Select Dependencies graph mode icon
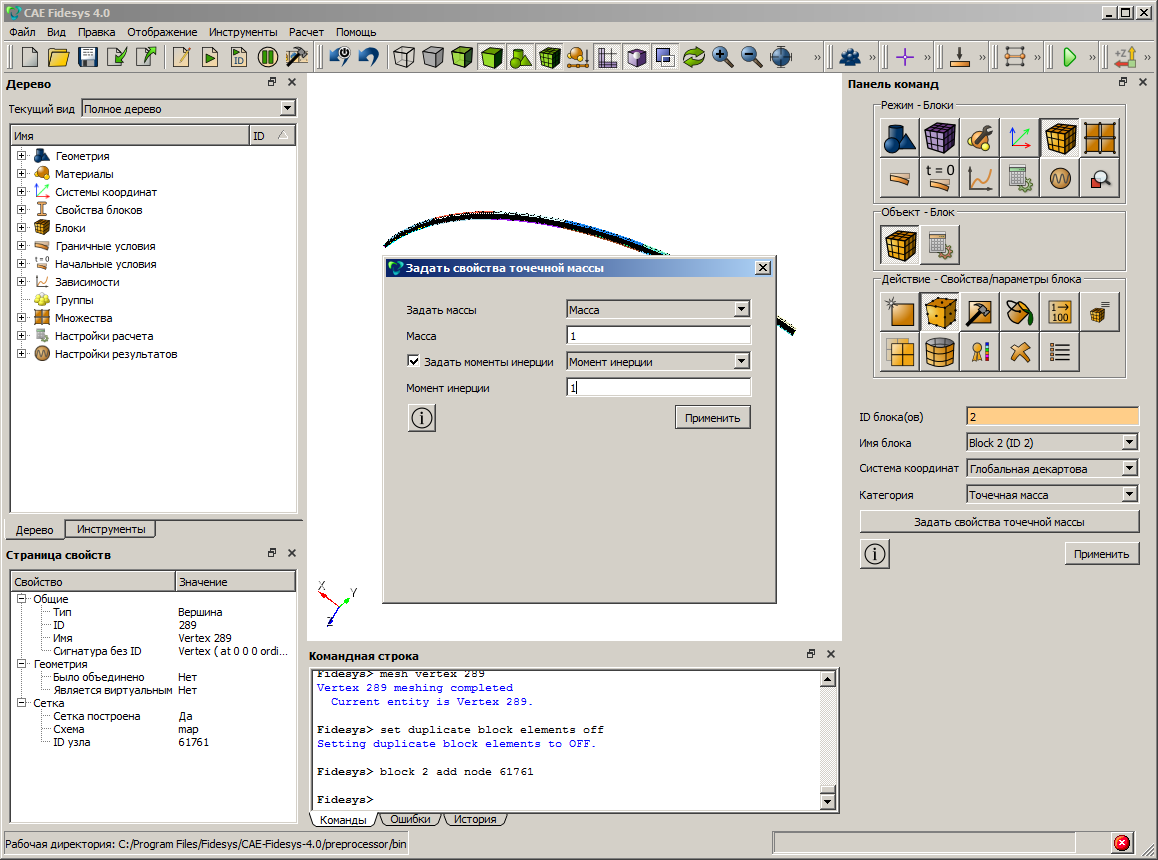Viewport: 1158px width, 860px height. [x=980, y=178]
